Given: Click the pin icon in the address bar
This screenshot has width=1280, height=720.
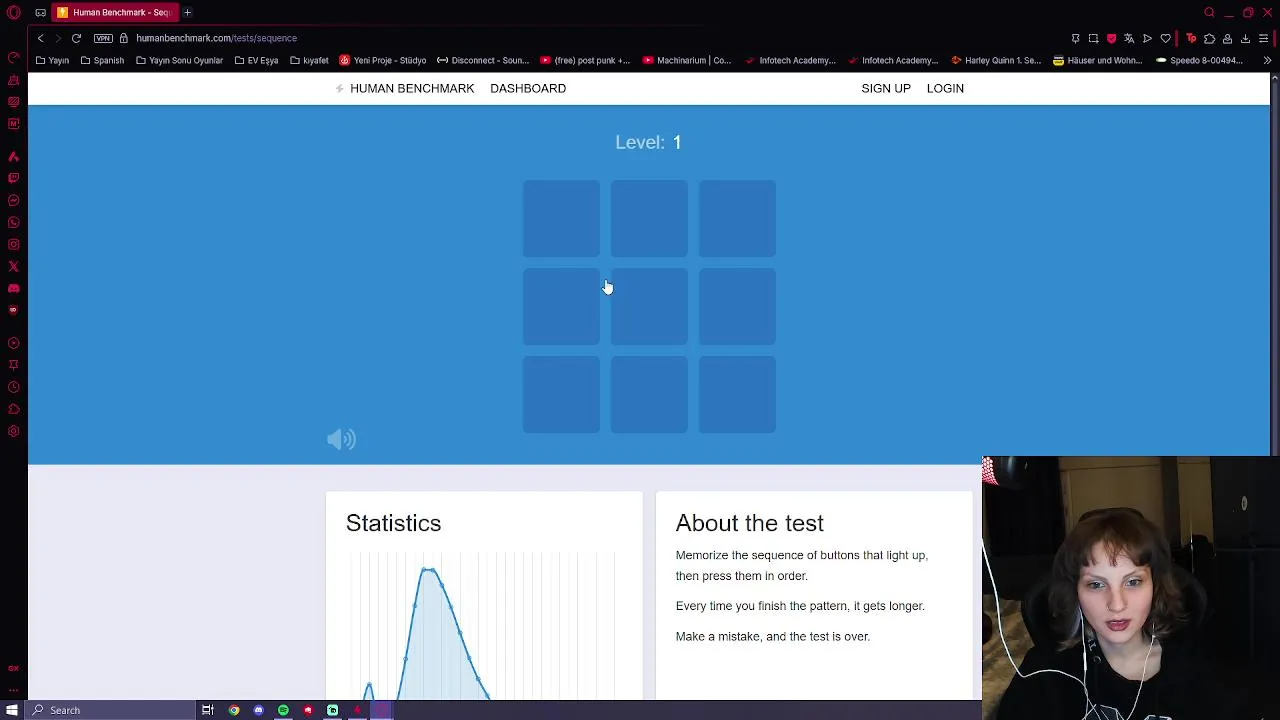Looking at the screenshot, I should [1075, 38].
